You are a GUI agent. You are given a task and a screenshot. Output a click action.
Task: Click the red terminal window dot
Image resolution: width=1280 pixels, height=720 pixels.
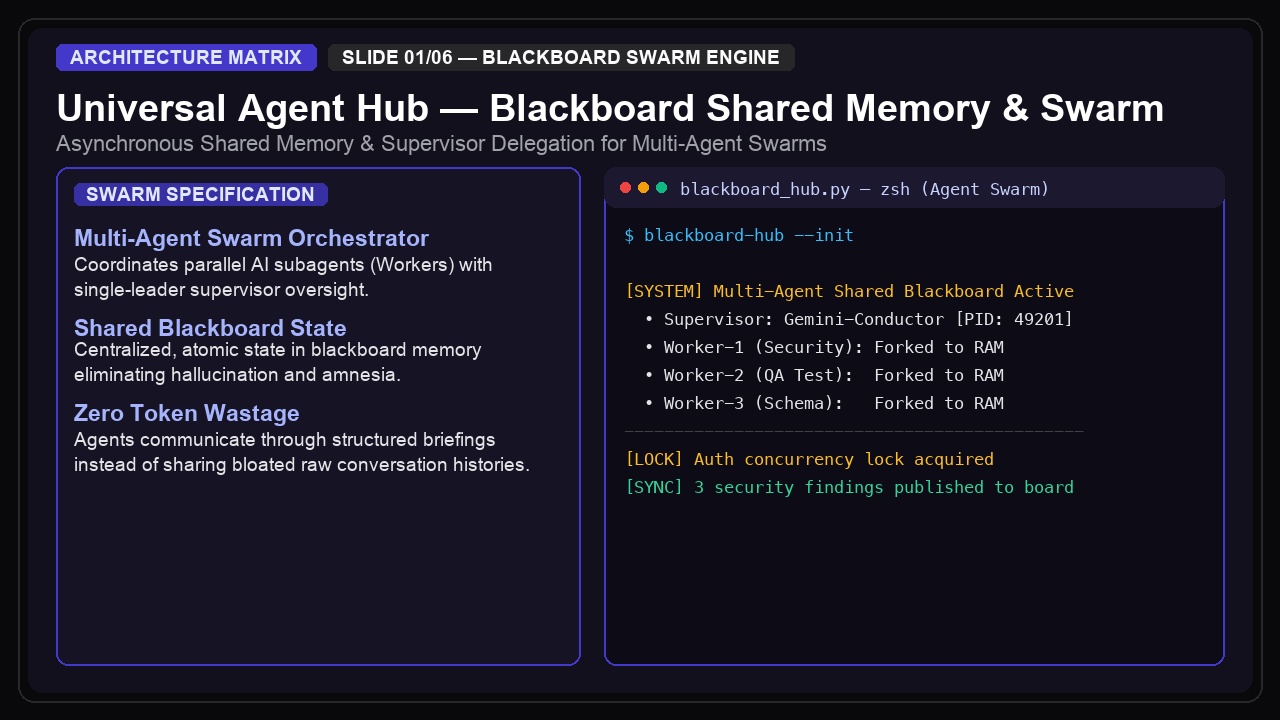coord(626,188)
